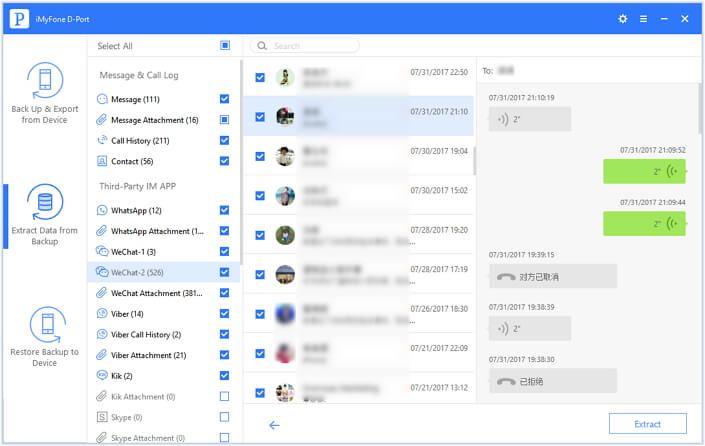Open conversation dated 07/21/2017 22:09
Image resolution: width=705 pixels, height=446 pixels.
358,353
